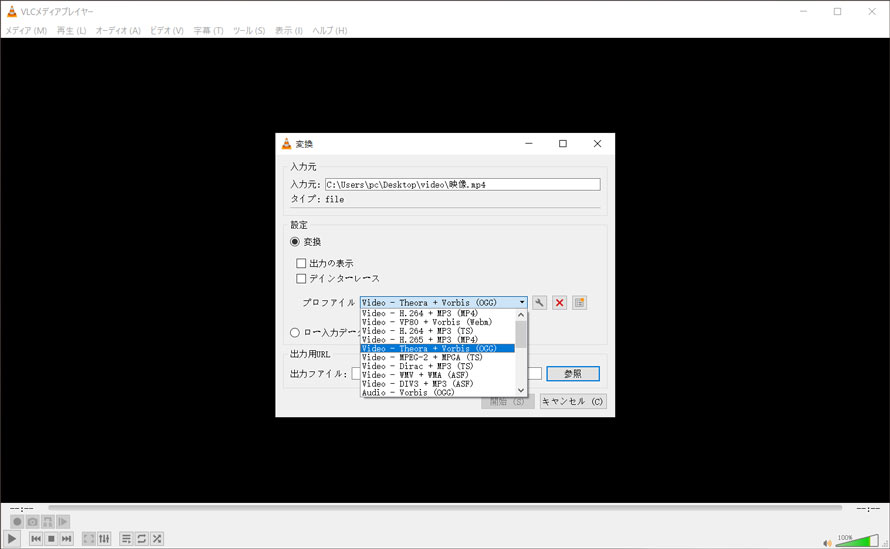Click the 開始 (S) button
Viewport: 890px width, 549px height.
point(507,401)
